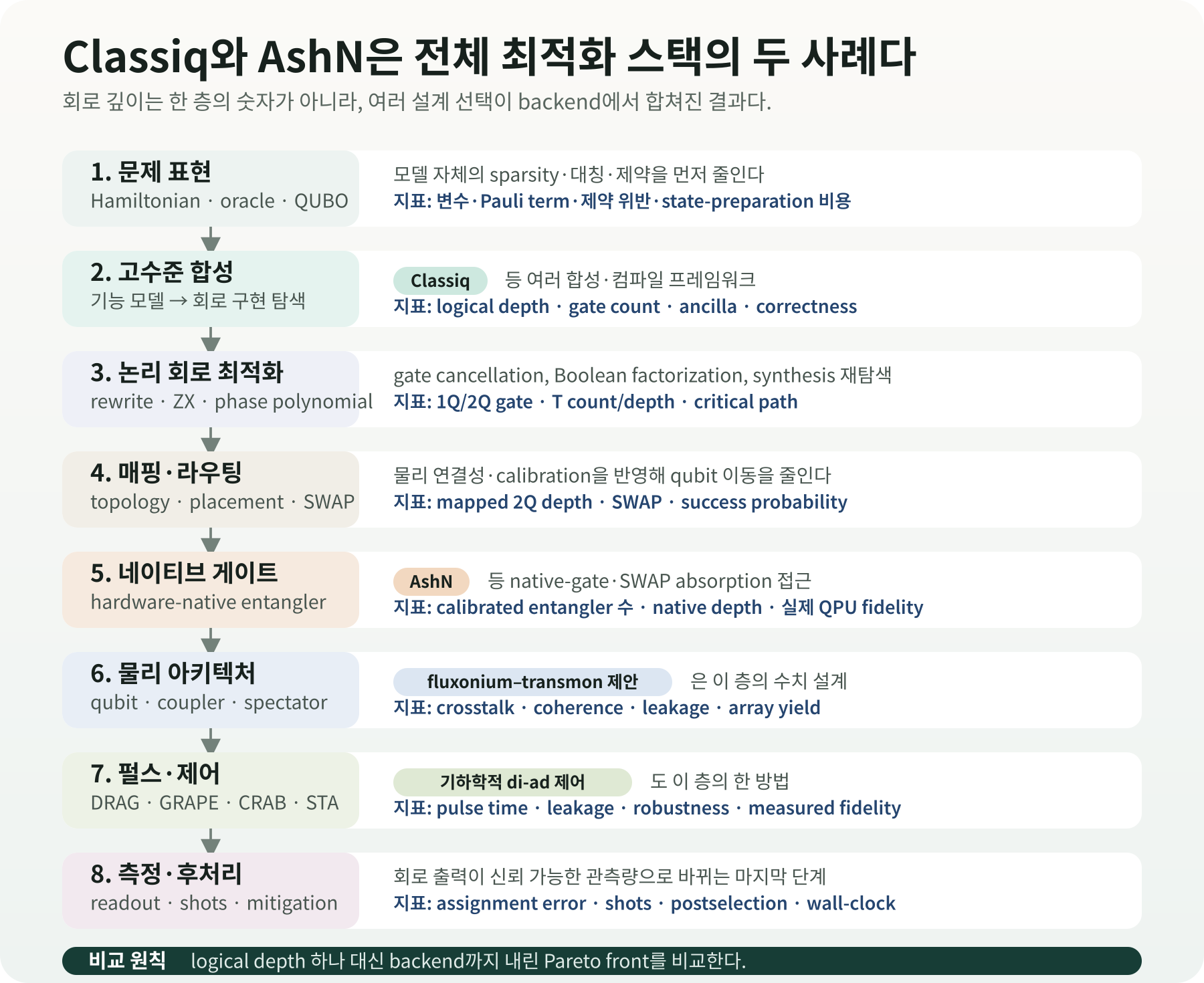Click the metric line '지표: crosstalk · coherence'
1204x983 pixels.
[607, 707]
